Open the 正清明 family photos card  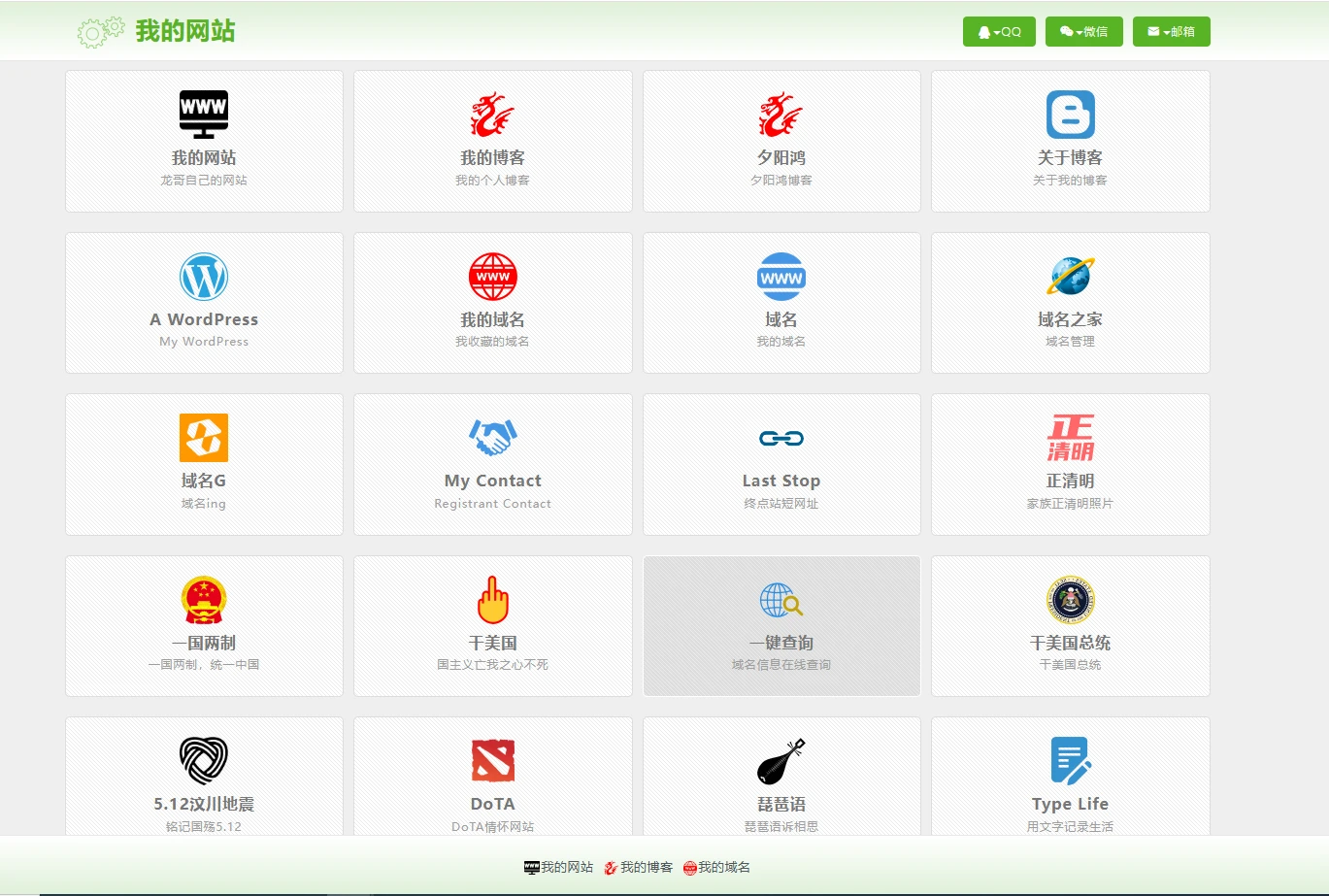click(1070, 464)
